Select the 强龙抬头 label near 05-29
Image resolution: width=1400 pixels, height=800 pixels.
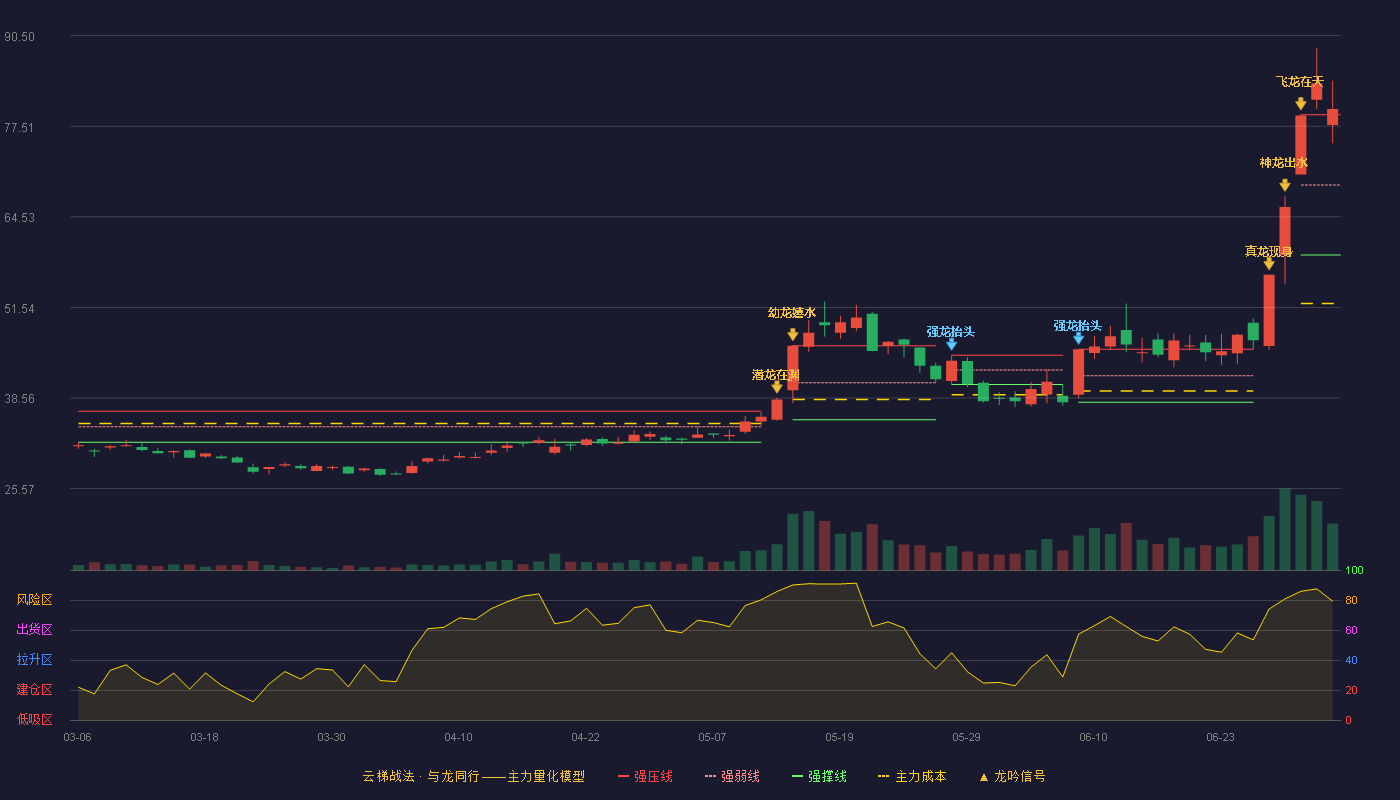click(950, 331)
